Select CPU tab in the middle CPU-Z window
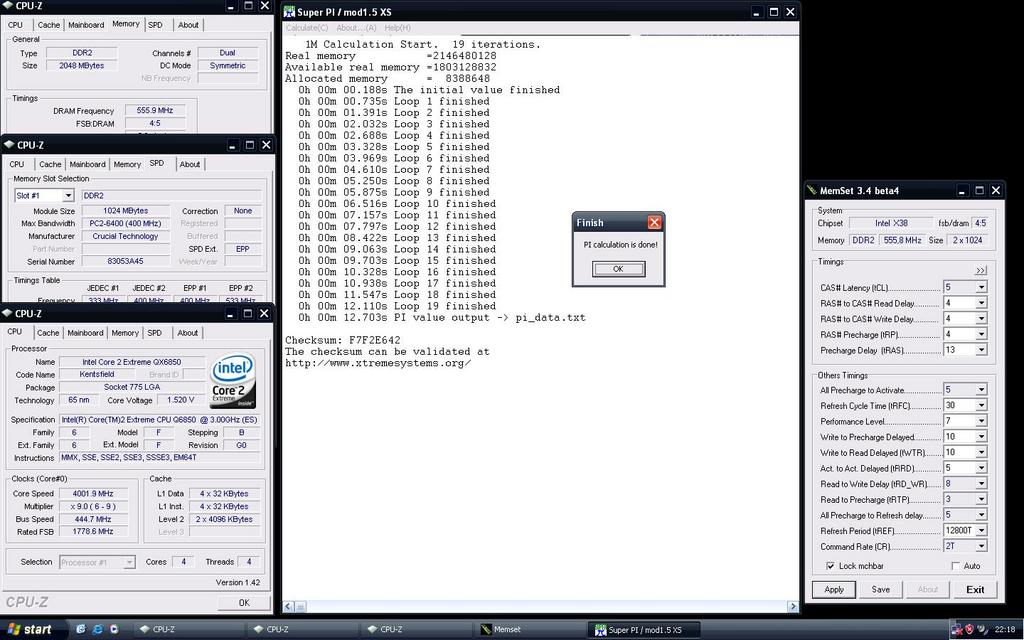Screen dimensions: 1024x640 coord(17,165)
